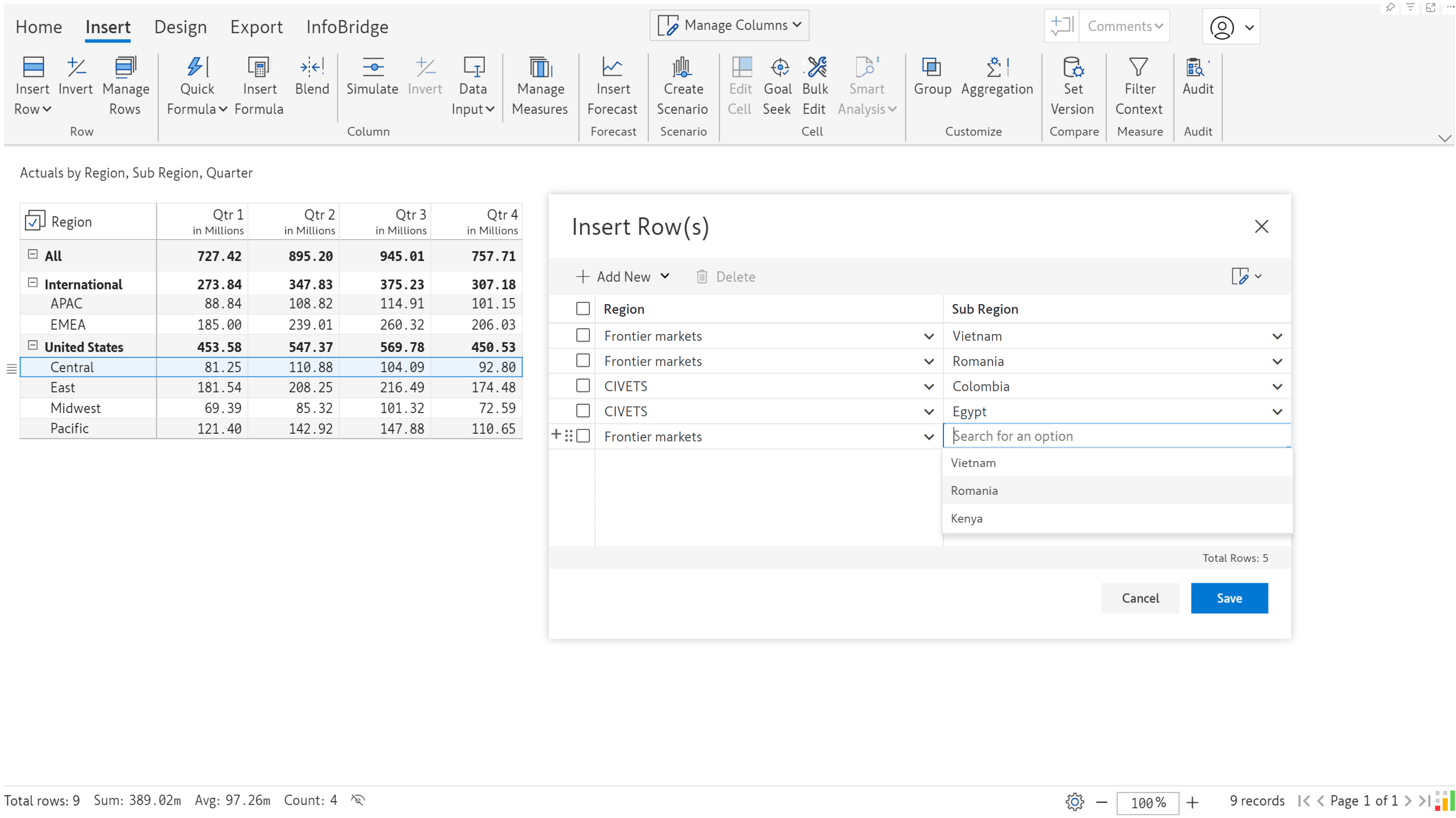Viewport: 1456px width, 818px height.
Task: Click the Quick Formula icon
Action: click(197, 67)
